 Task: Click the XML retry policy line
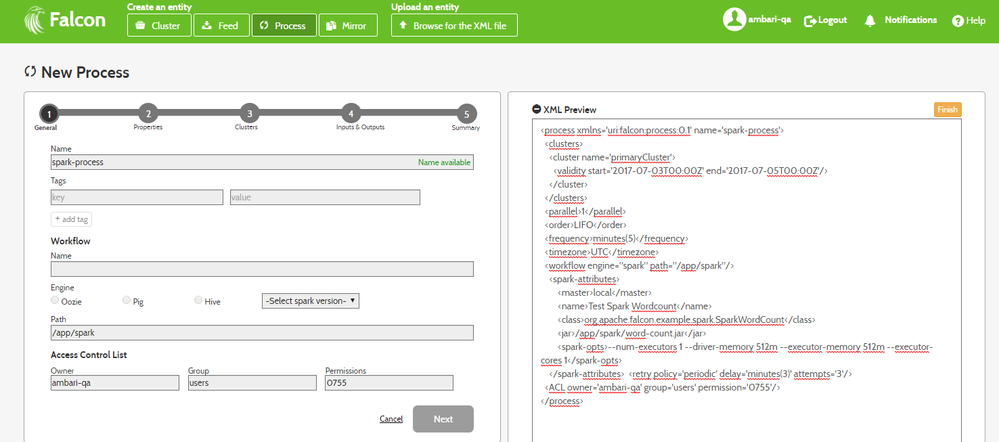pyautogui.click(x=740, y=374)
